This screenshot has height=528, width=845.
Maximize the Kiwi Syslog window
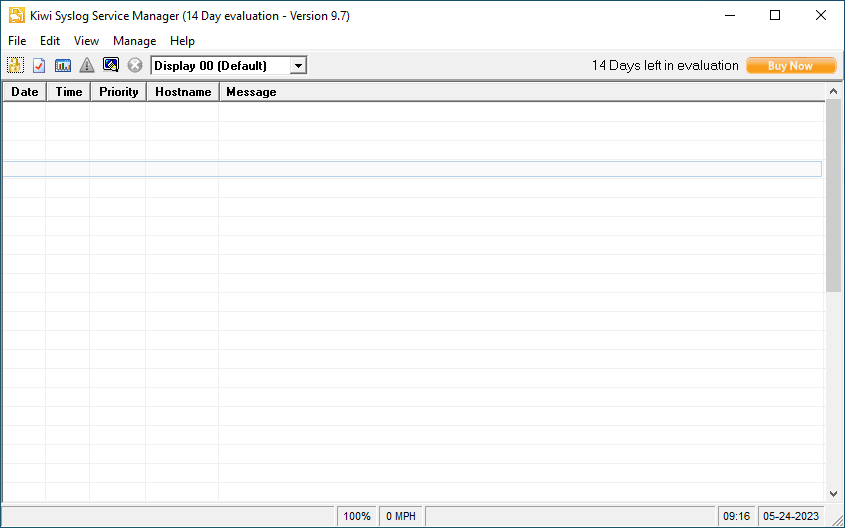(x=775, y=16)
